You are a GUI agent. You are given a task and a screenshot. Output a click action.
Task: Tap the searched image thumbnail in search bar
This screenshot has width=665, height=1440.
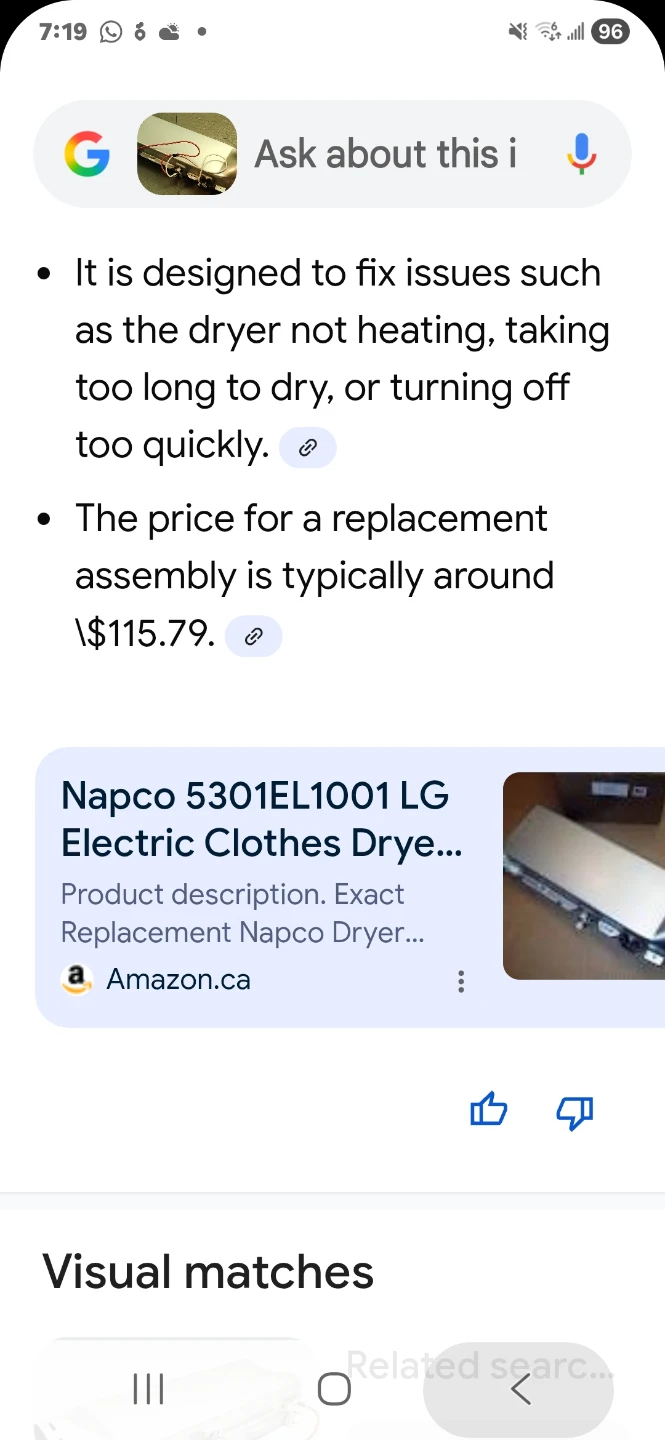click(x=187, y=154)
